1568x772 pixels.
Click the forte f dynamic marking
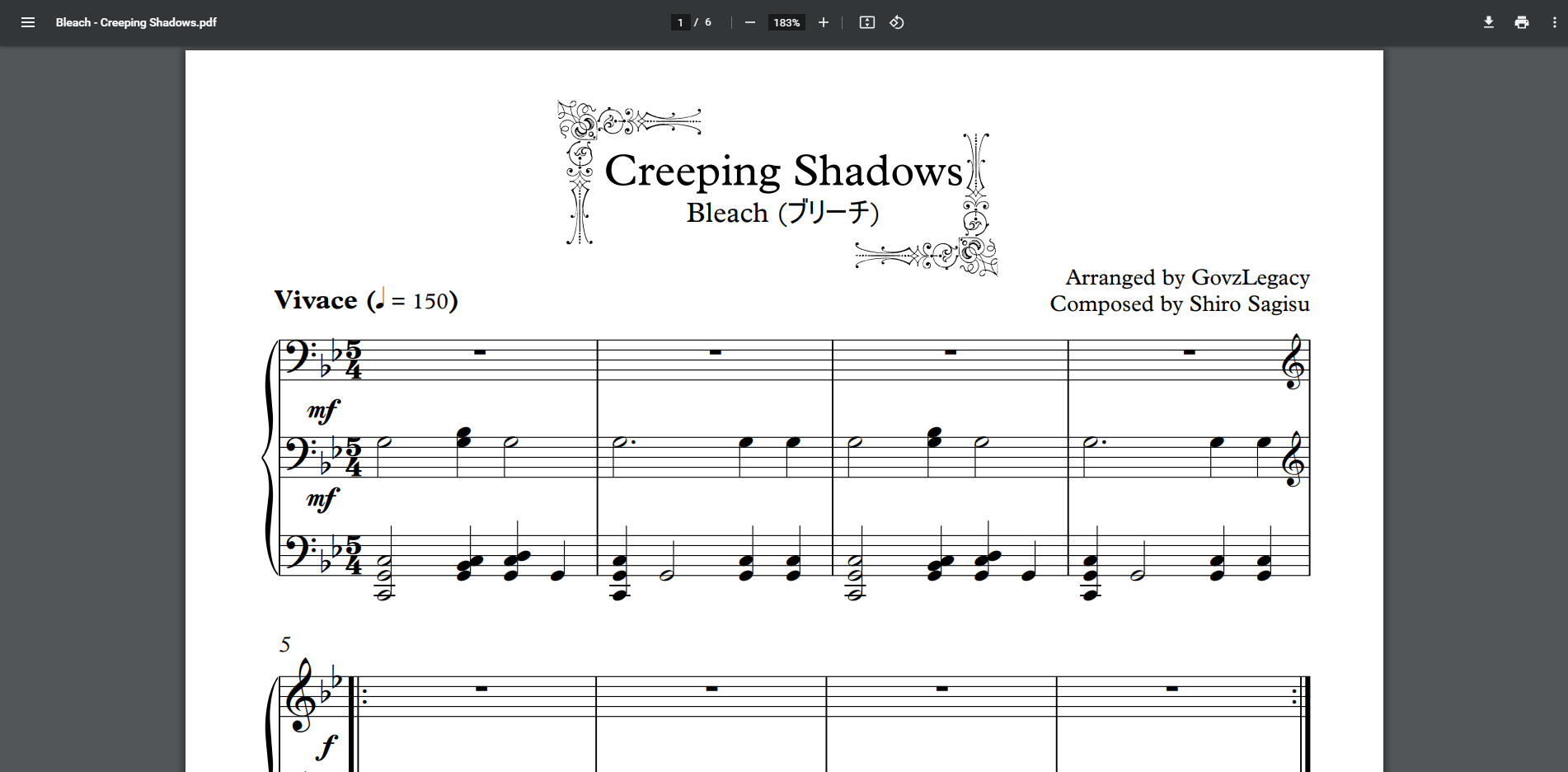pos(326,747)
